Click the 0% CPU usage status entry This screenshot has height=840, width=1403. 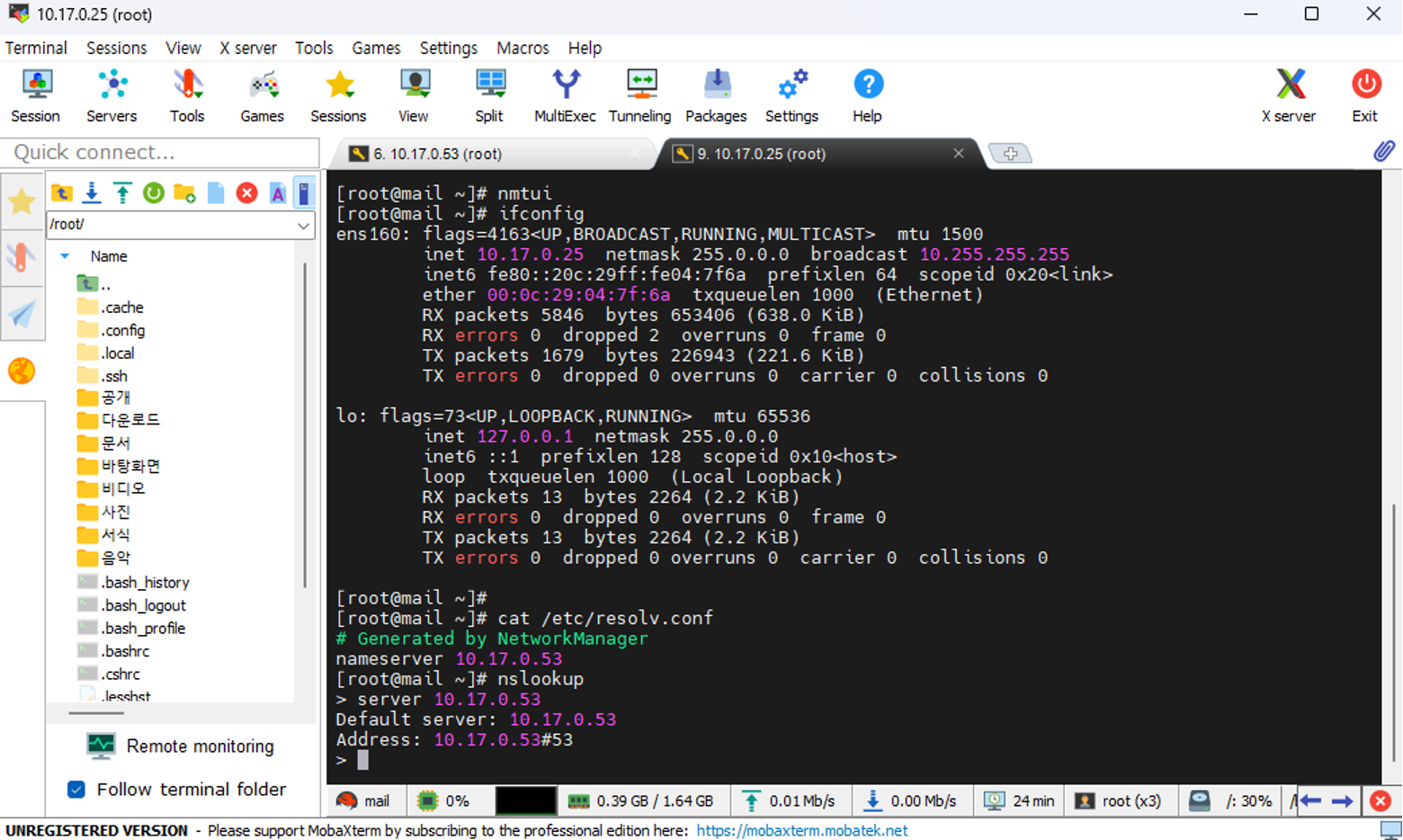pos(443,800)
